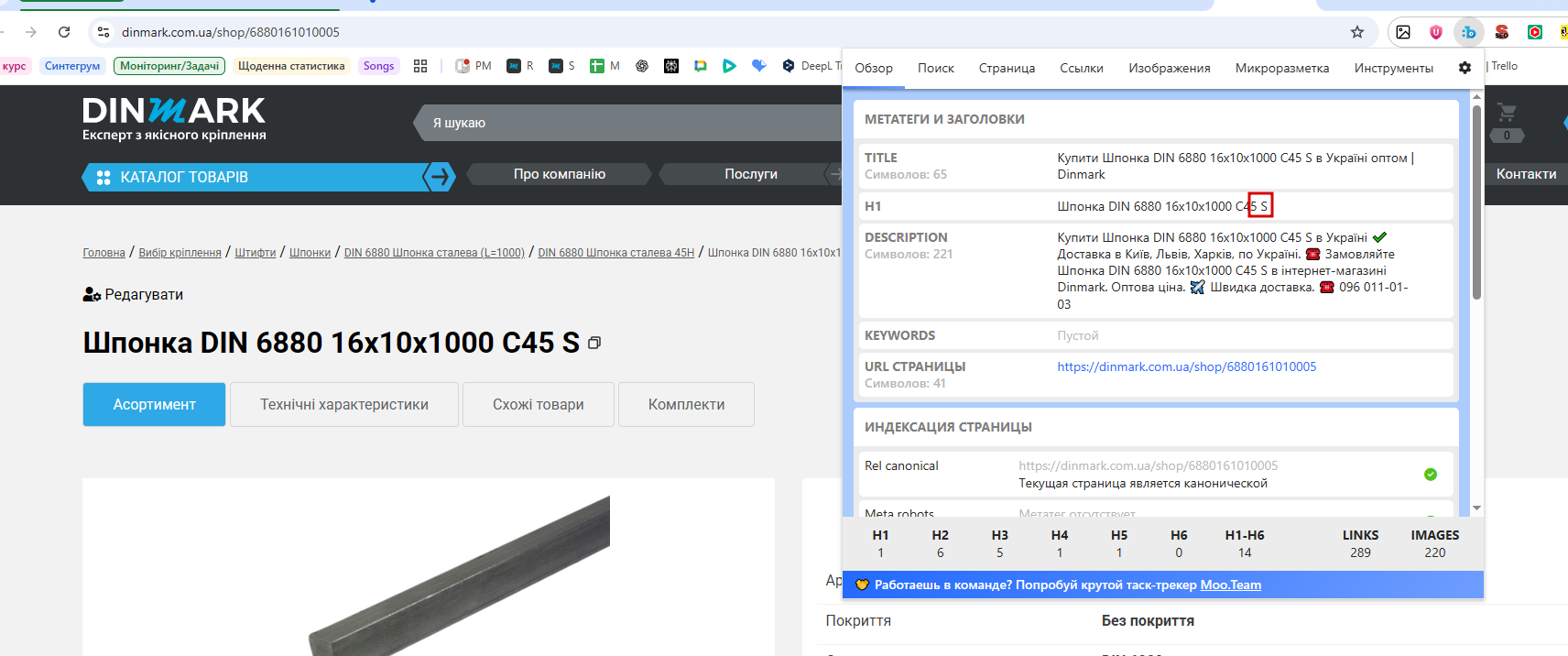
Task: Go to Штифти breadcrumb
Action: [256, 252]
